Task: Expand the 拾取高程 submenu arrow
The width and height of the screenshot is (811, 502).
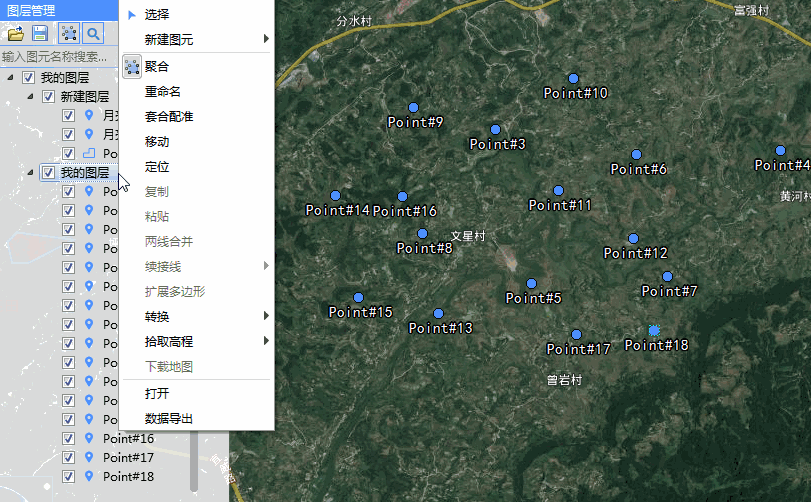Action: [x=266, y=341]
